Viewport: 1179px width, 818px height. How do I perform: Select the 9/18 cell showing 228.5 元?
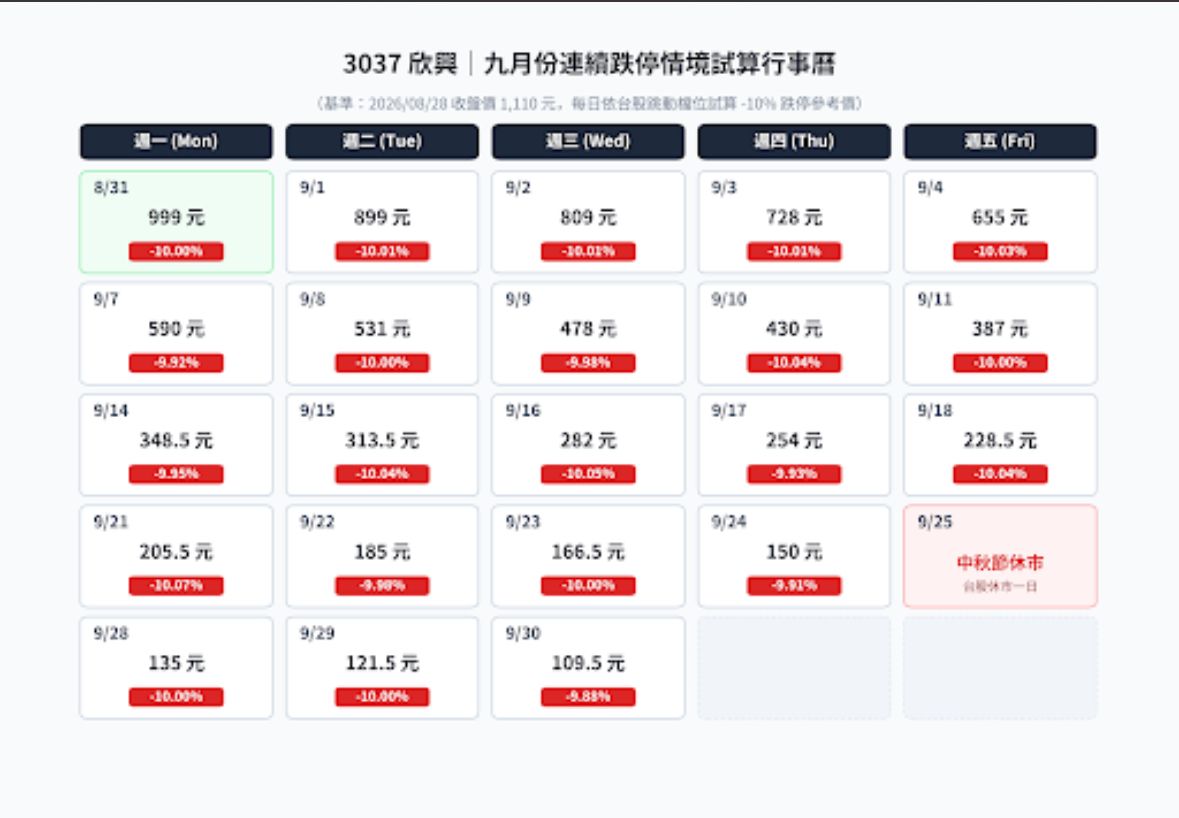pos(1000,444)
